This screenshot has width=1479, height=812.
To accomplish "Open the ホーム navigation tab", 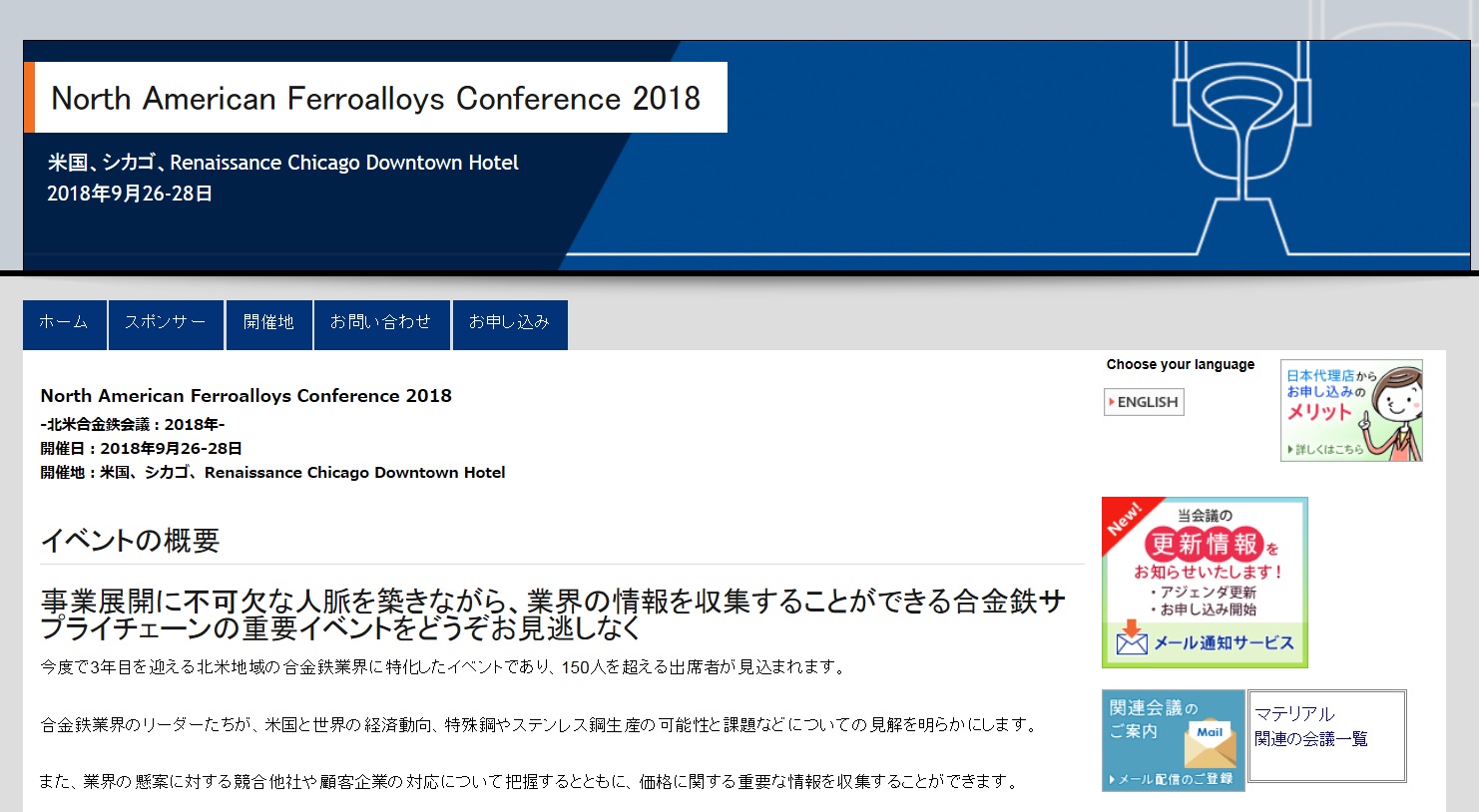I will click(x=64, y=324).
